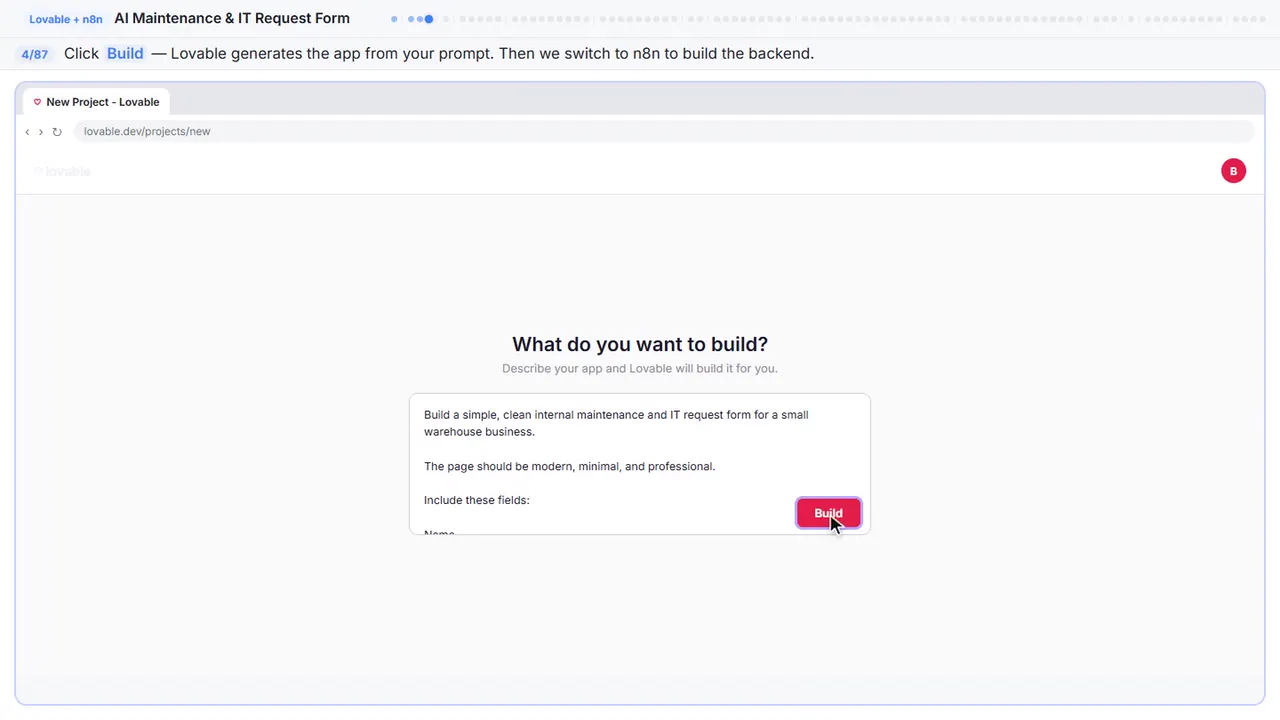This screenshot has width=1280, height=720.
Task: Click the highlighted Build word in instructions
Action: (x=125, y=54)
